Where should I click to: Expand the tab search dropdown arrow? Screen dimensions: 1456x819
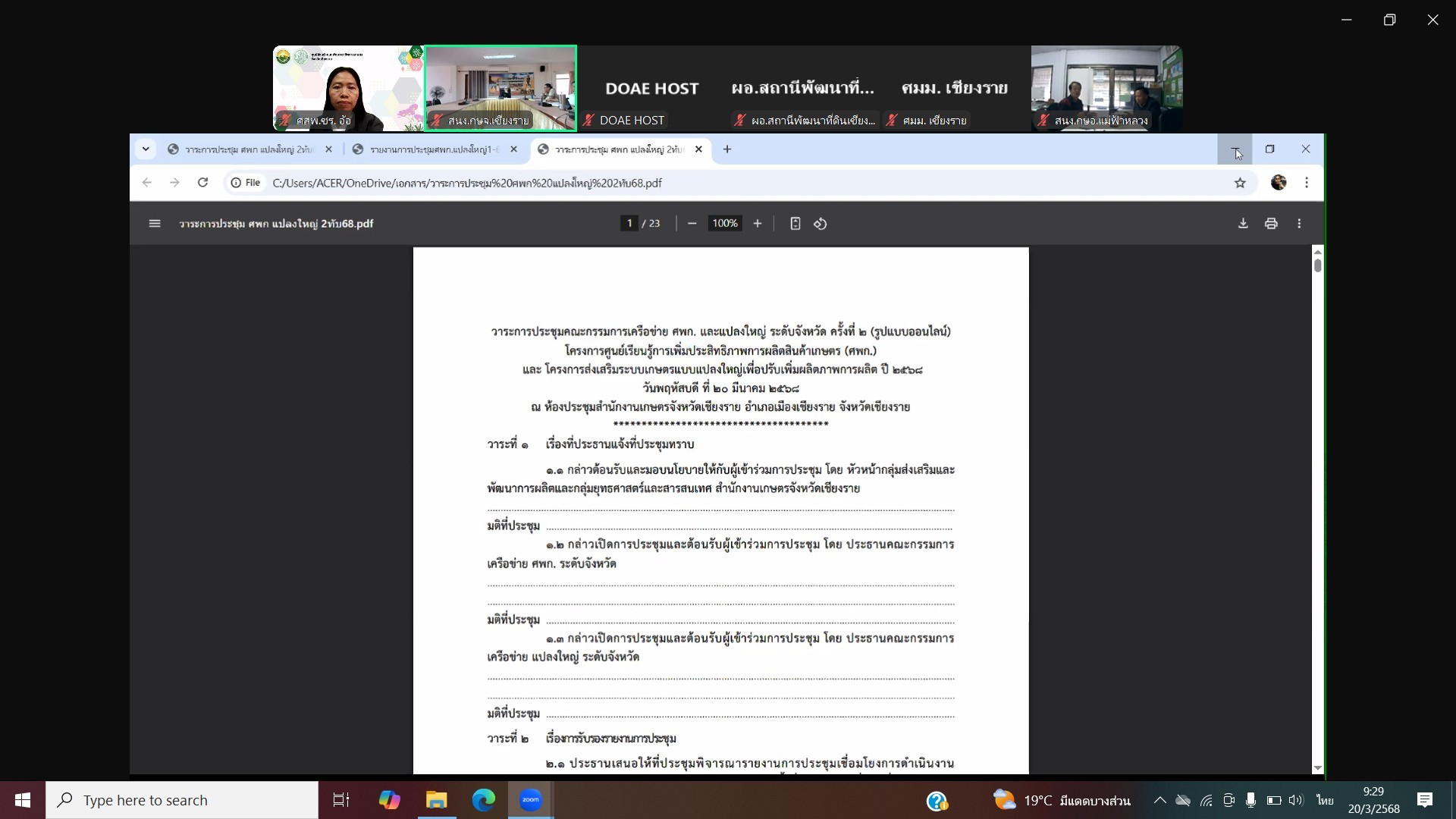[x=146, y=149]
